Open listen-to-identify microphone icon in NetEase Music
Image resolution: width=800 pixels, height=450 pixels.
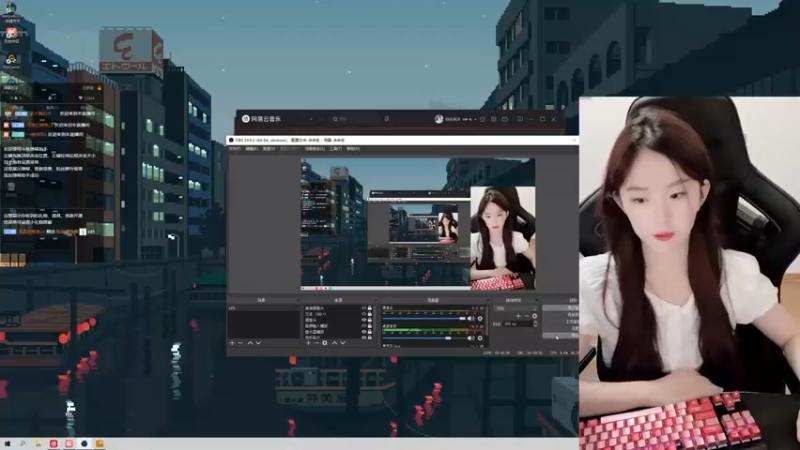[x=386, y=119]
